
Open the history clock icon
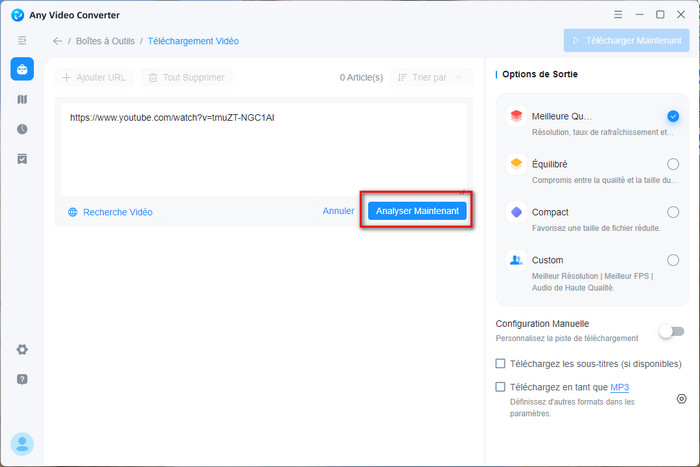pos(22,129)
